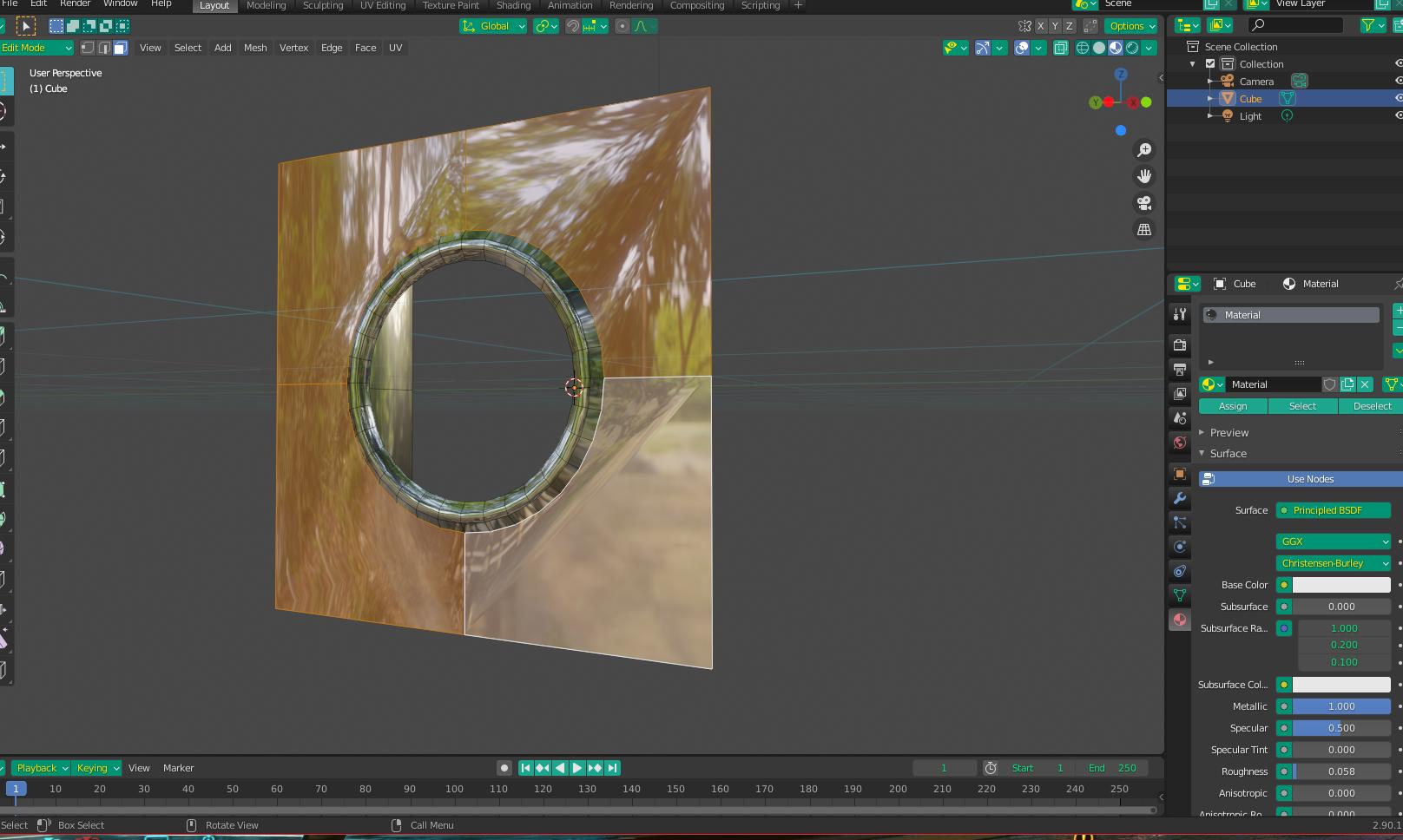Screen dimensions: 1403x840
Task: Switch to wireframe viewport shading
Action: tap(1083, 48)
